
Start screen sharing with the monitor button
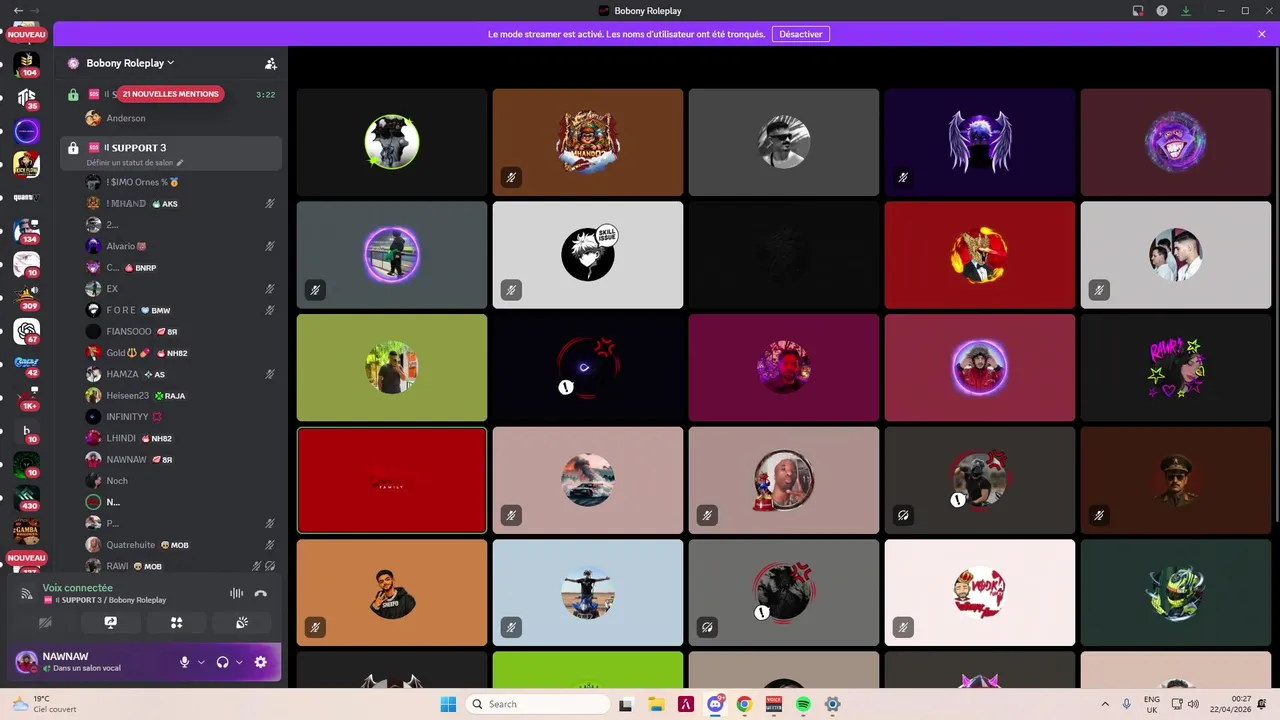tap(110, 622)
